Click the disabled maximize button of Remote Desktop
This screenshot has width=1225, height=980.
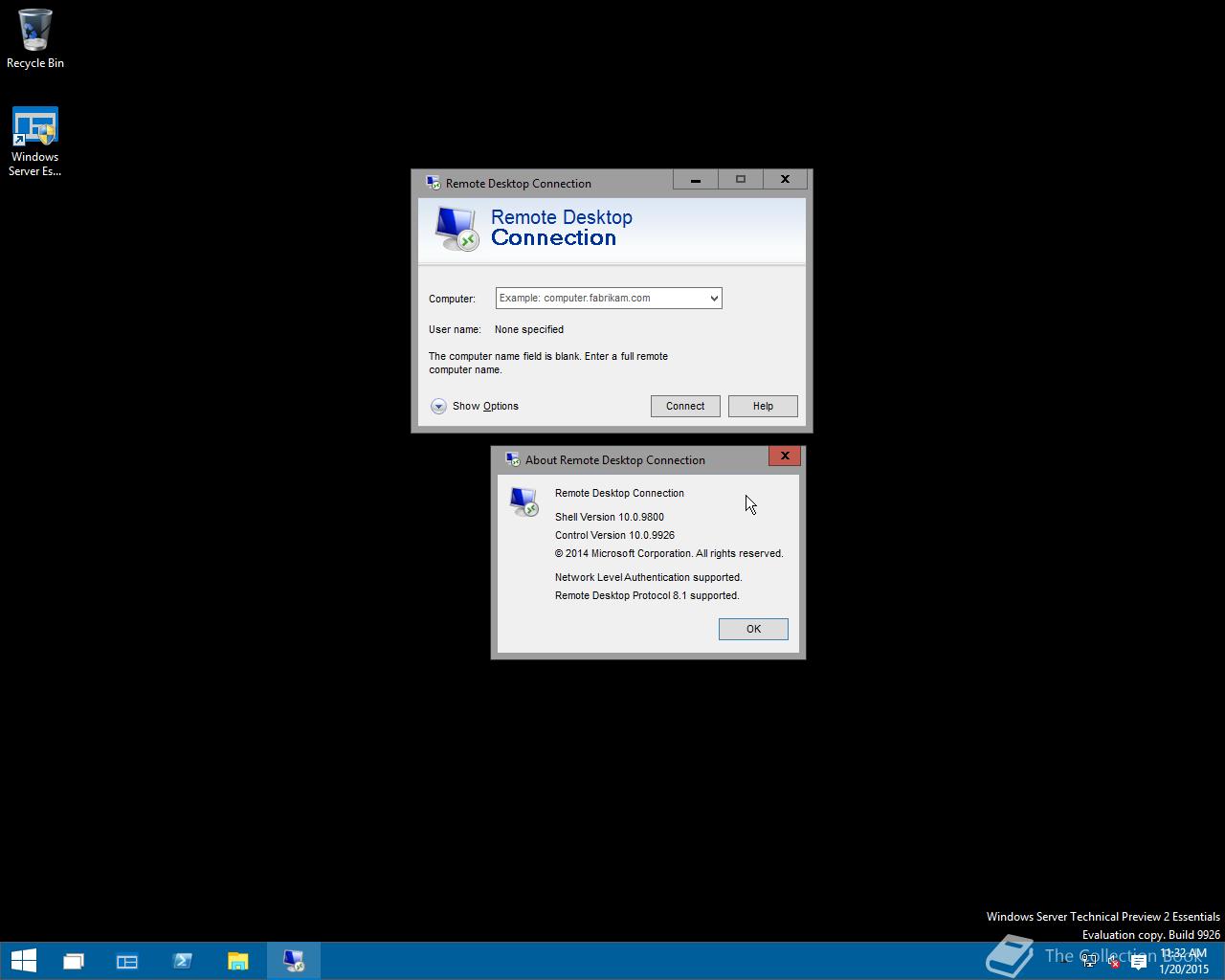741,179
